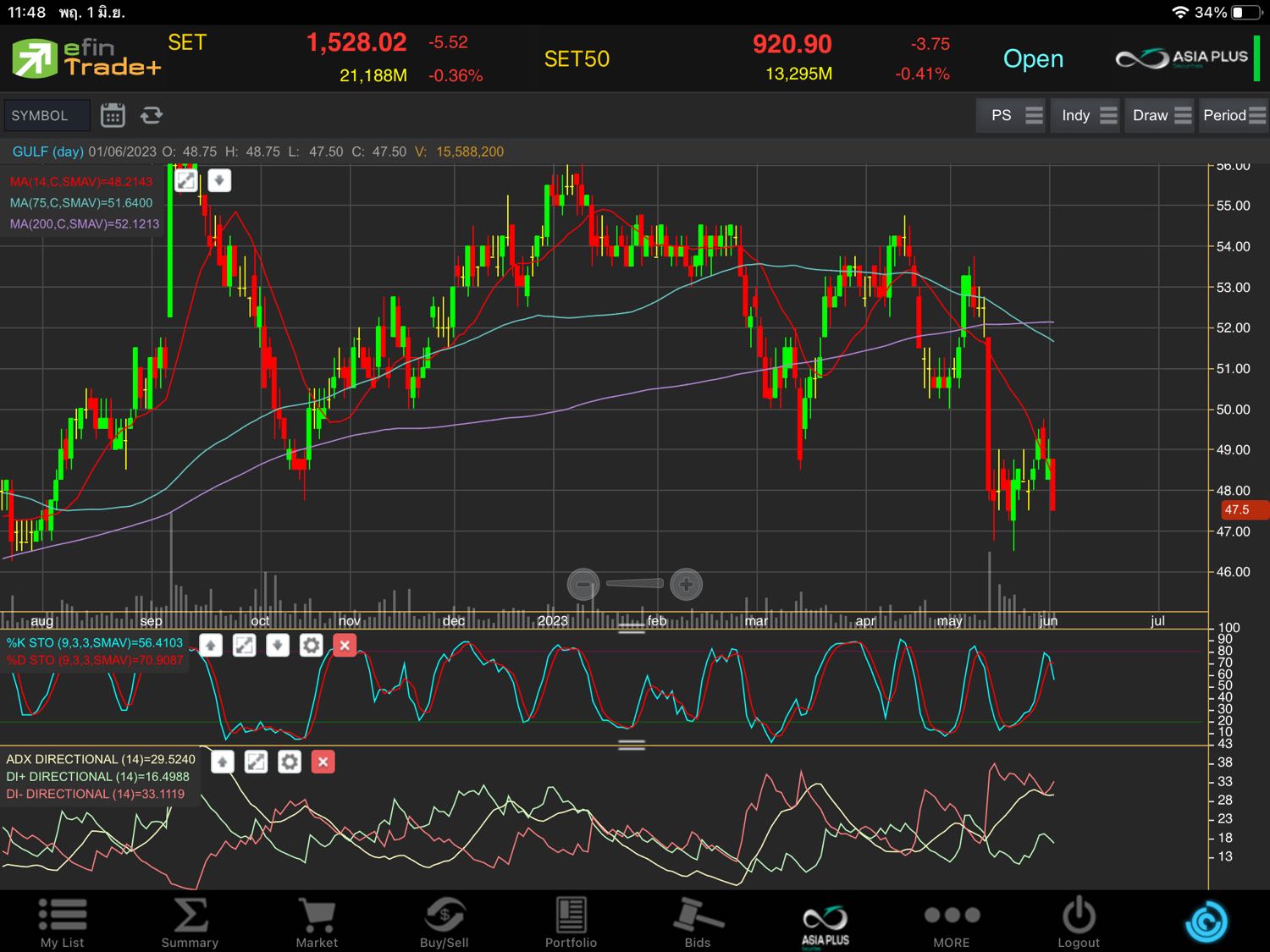
Task: Tap the refresh arrows icon beside the calendar
Action: [152, 115]
